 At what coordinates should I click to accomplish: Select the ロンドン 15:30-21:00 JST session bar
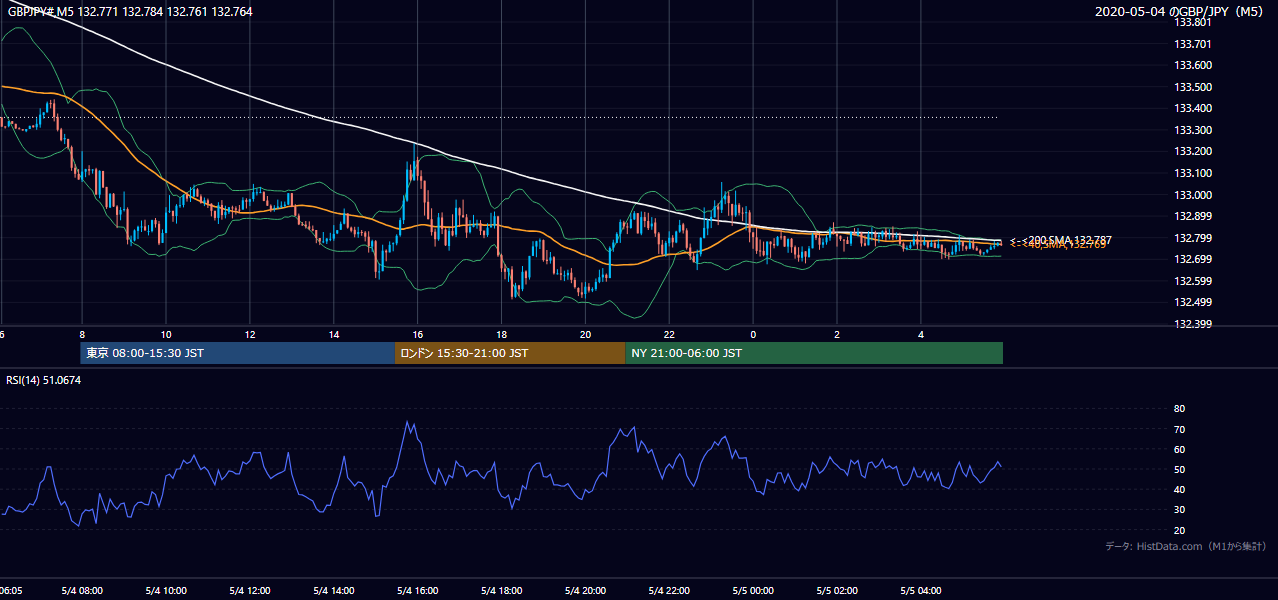pos(510,353)
